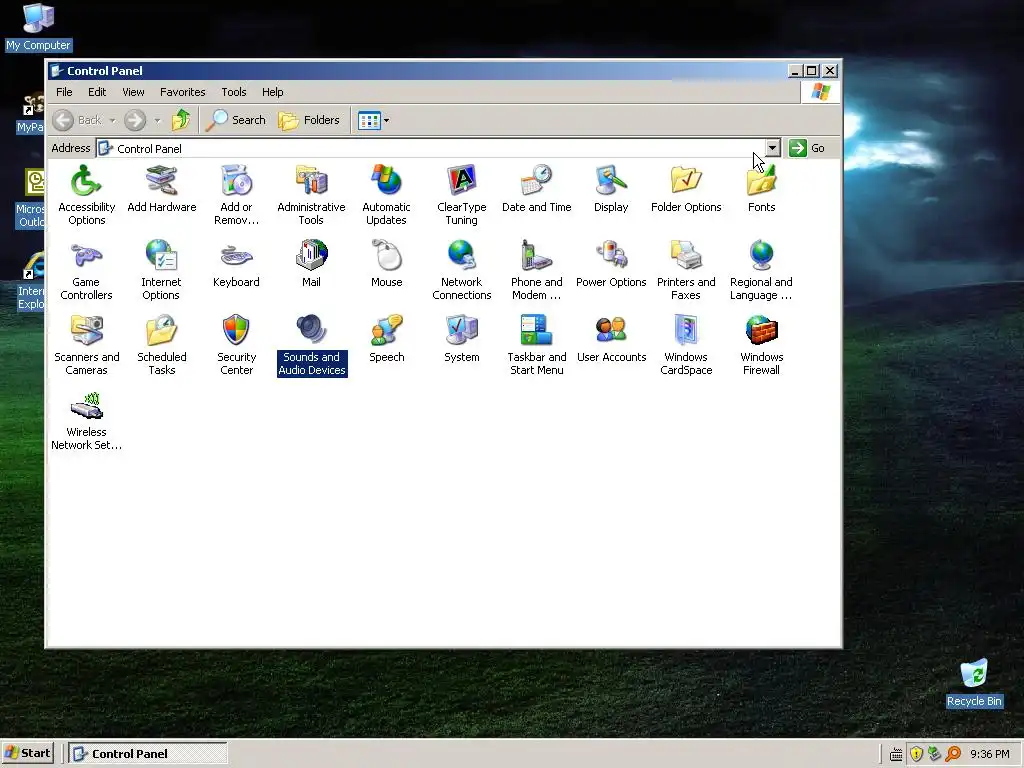Click into the Address bar field
1024x768 pixels.
pos(431,148)
